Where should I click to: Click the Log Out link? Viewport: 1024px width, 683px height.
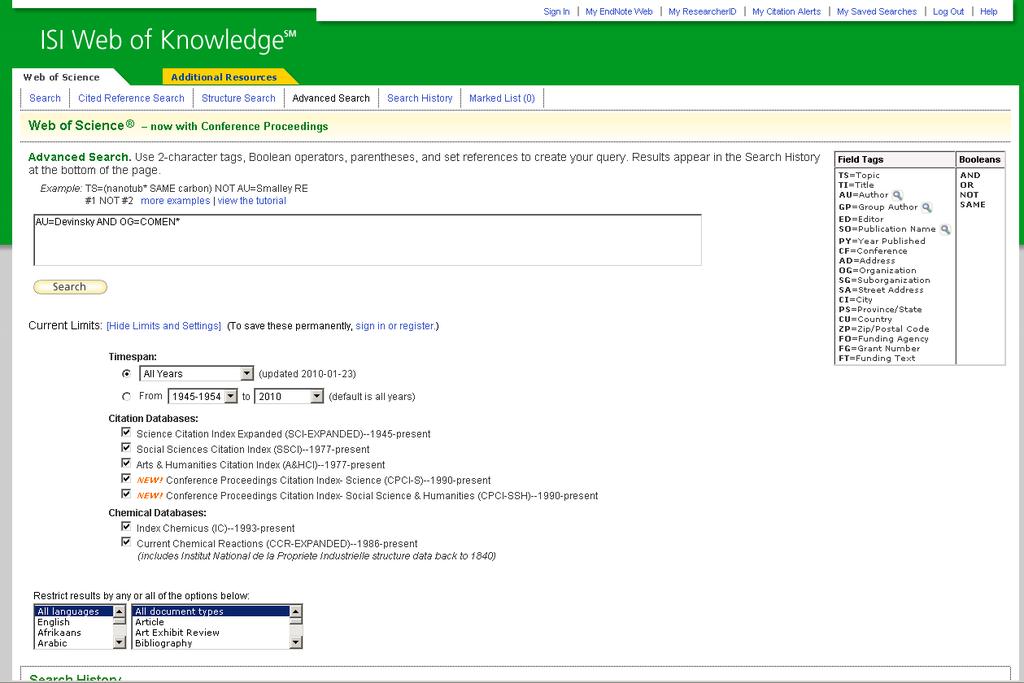[x=948, y=12]
